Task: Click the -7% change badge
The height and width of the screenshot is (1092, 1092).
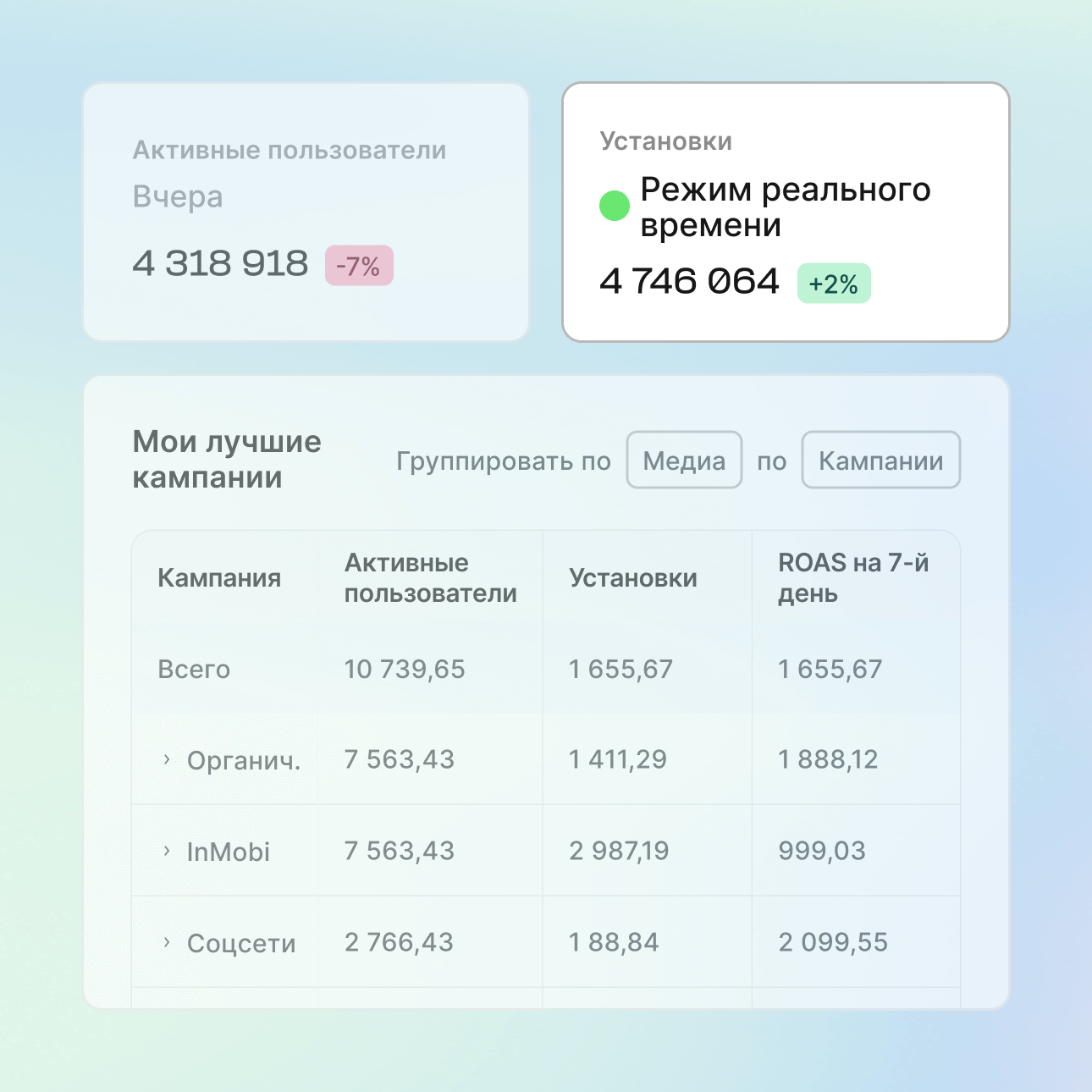Action: 359,266
